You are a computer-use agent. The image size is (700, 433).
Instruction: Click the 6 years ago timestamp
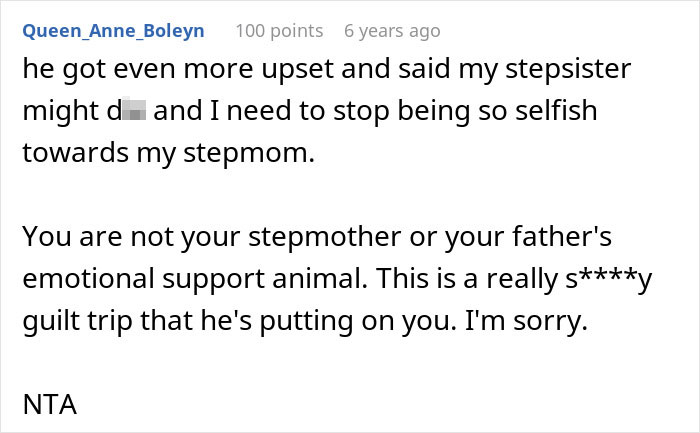pyautogui.click(x=391, y=31)
